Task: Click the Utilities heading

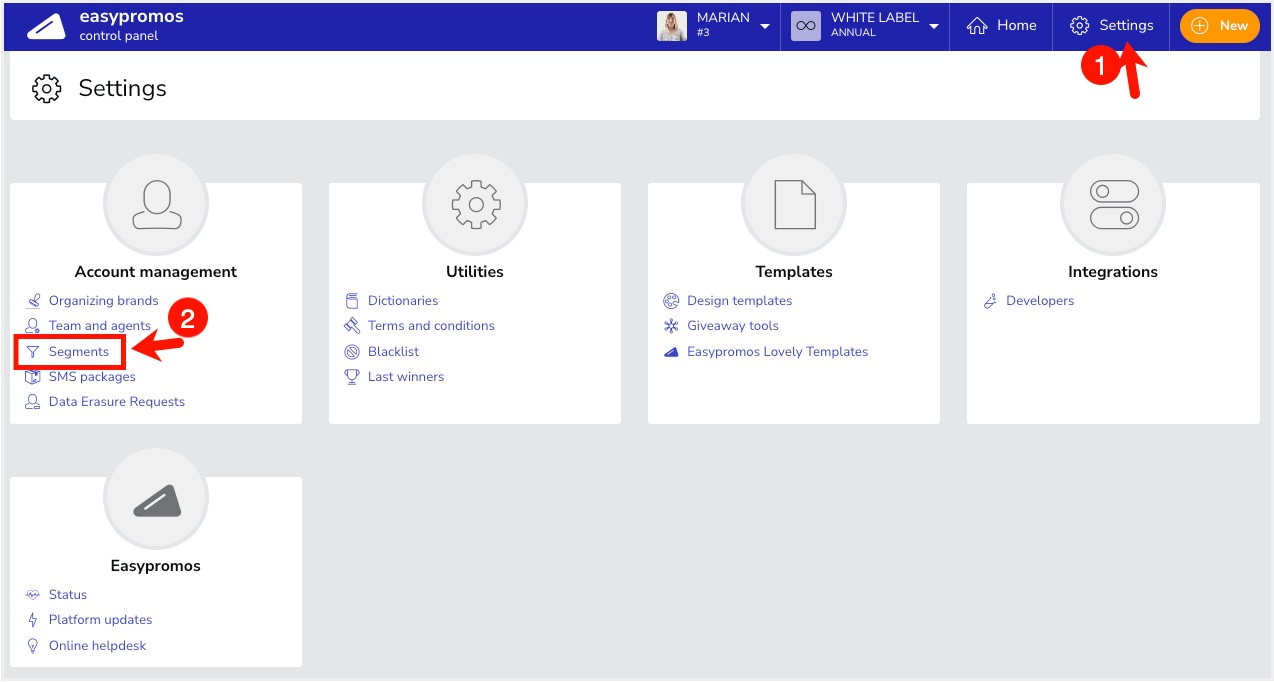Action: click(475, 271)
